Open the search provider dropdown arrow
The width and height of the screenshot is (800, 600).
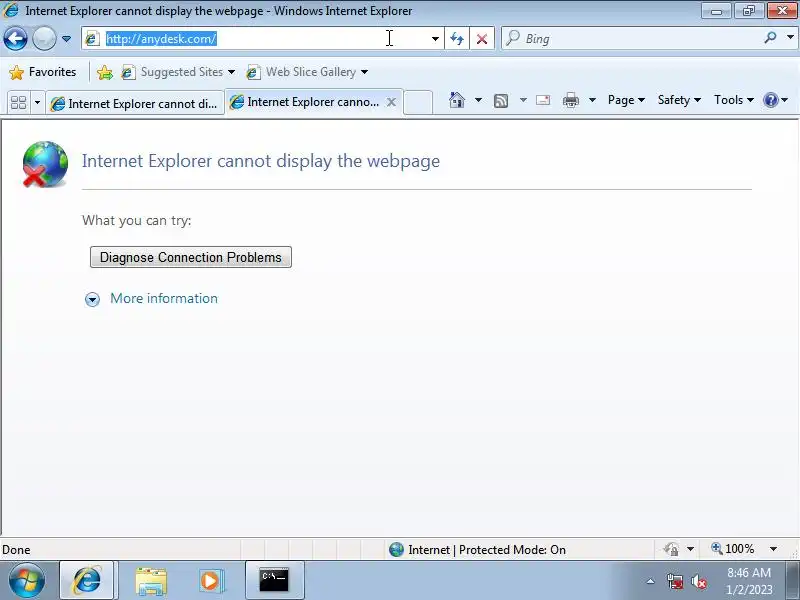[x=790, y=37]
